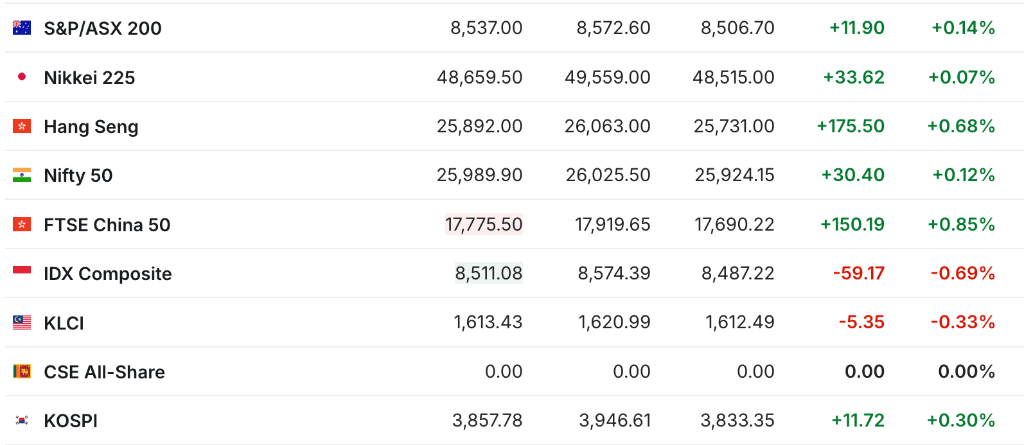Screen dimensions: 1024x445
Task: Click the highlighted 17,775.50 price for FTSE China 50
Action: tap(484, 224)
